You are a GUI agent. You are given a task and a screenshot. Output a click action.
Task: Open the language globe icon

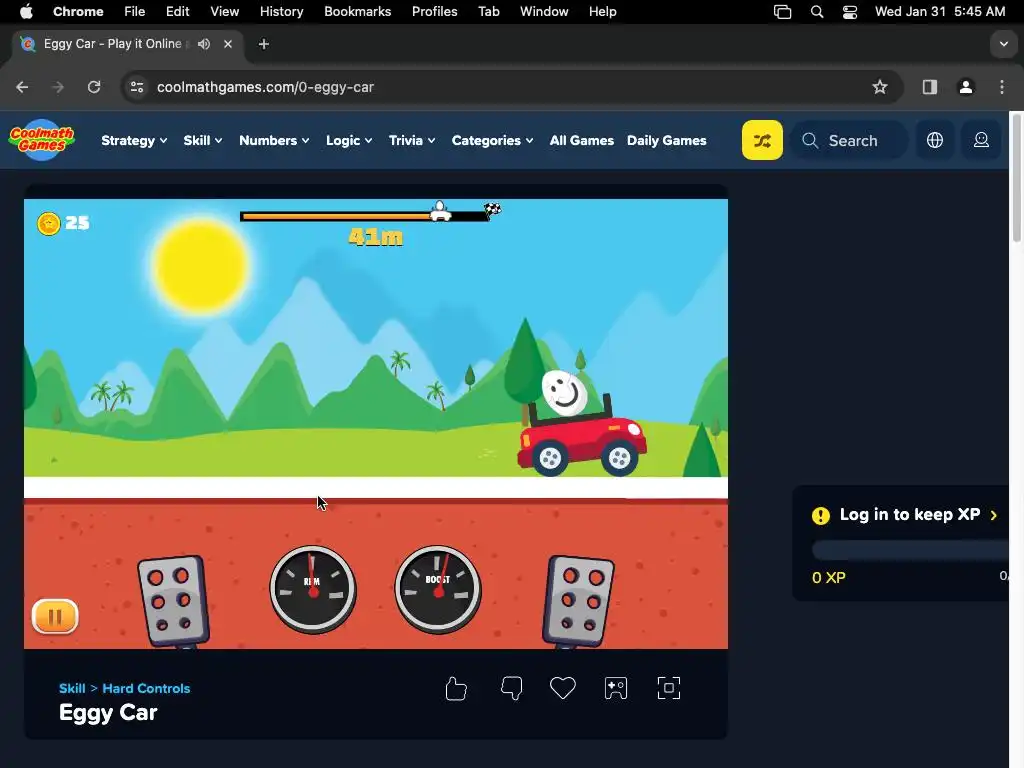tap(935, 140)
